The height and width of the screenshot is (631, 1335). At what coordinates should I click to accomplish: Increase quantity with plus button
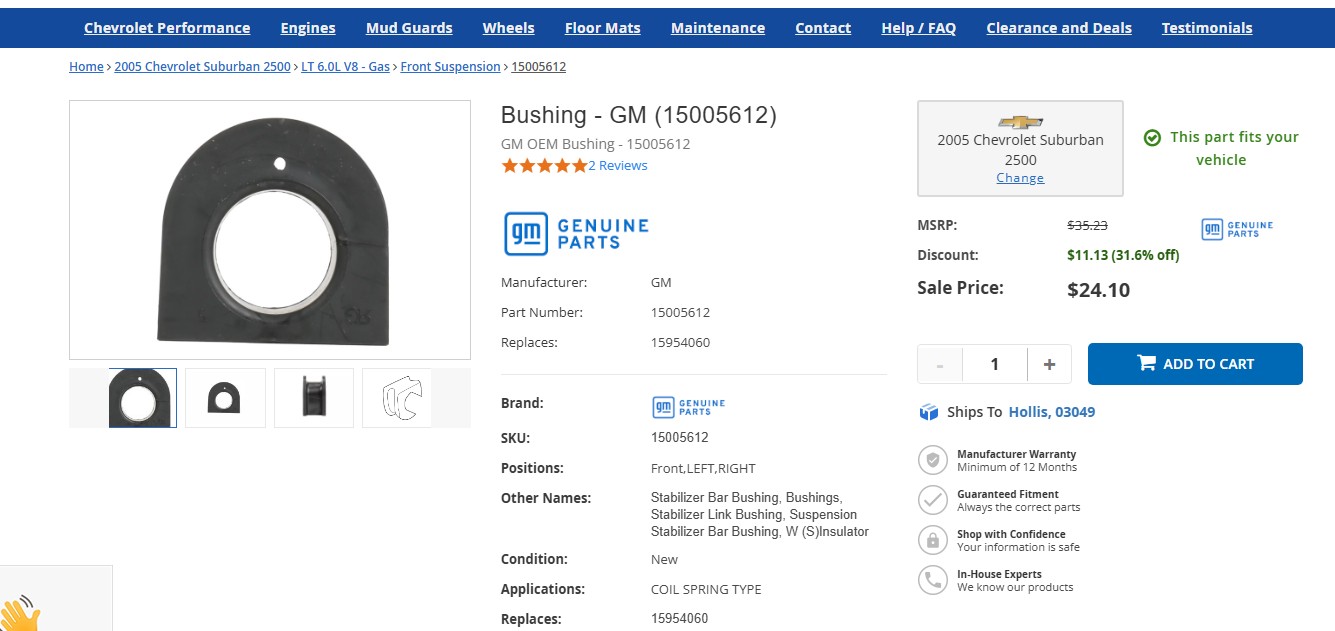click(x=1049, y=364)
